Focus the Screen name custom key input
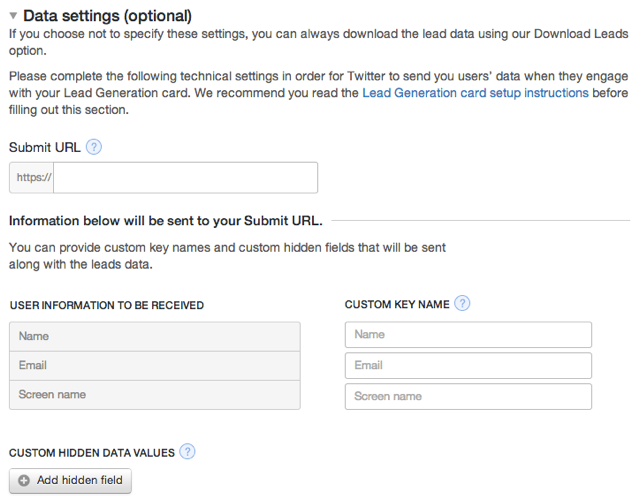Image resolution: width=640 pixels, height=500 pixels. 468,397
